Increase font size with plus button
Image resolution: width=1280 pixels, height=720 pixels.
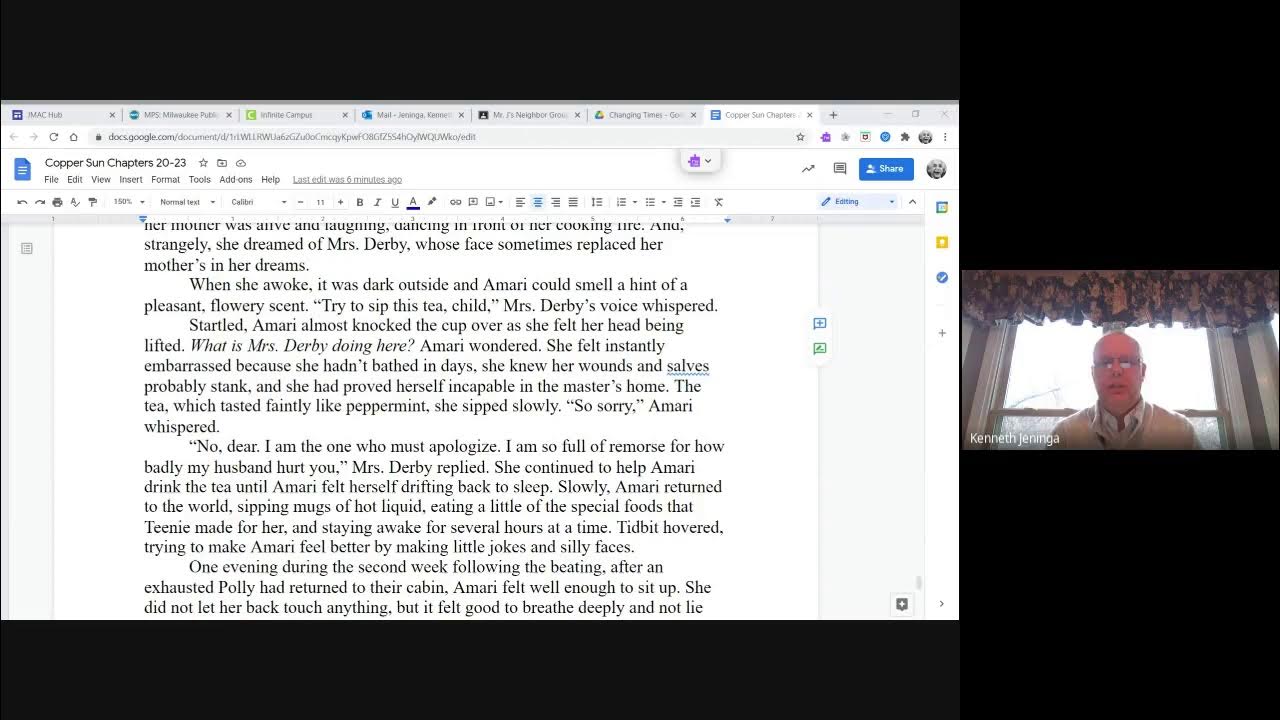click(x=340, y=202)
